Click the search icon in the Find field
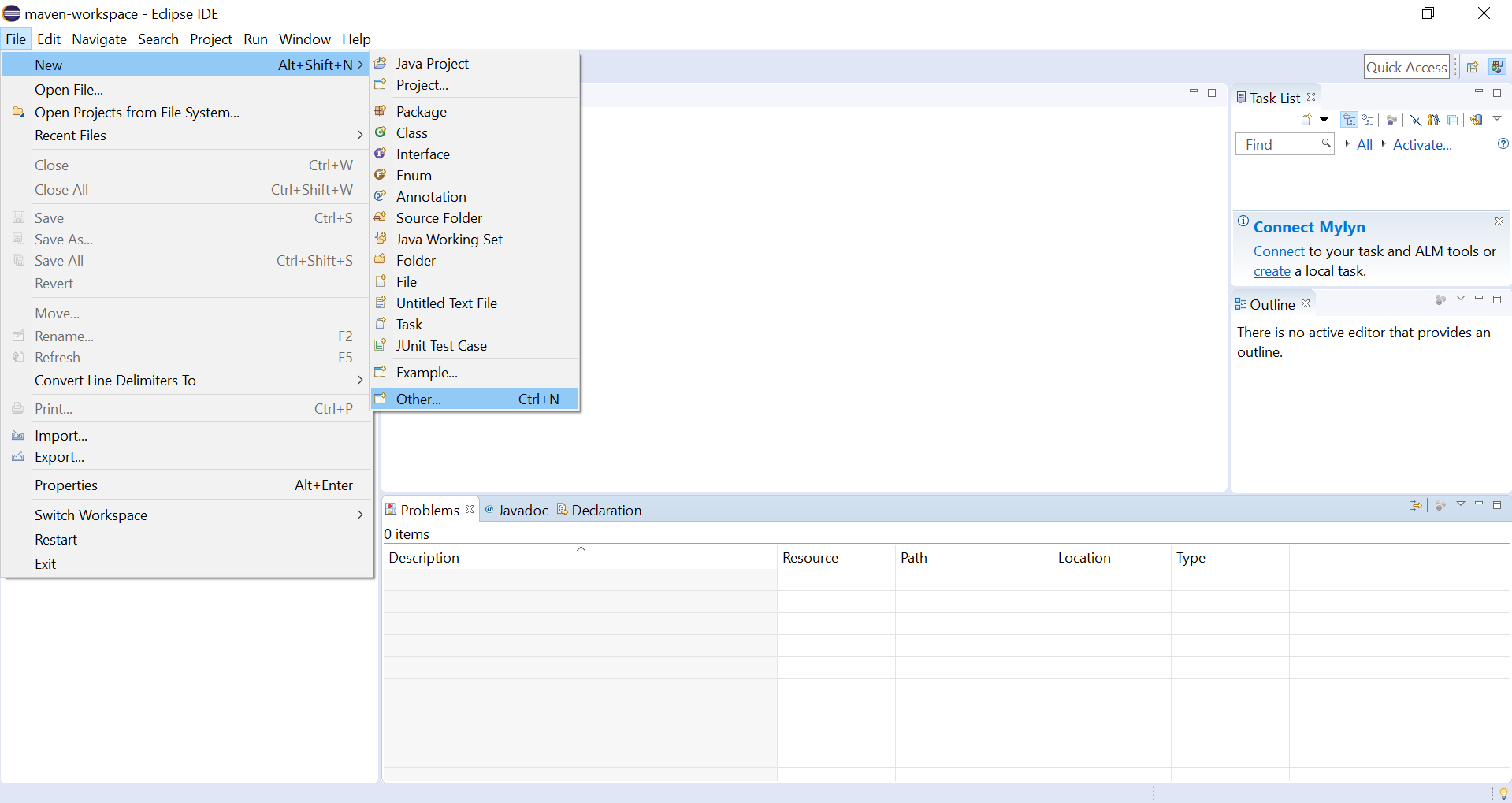 click(1326, 144)
